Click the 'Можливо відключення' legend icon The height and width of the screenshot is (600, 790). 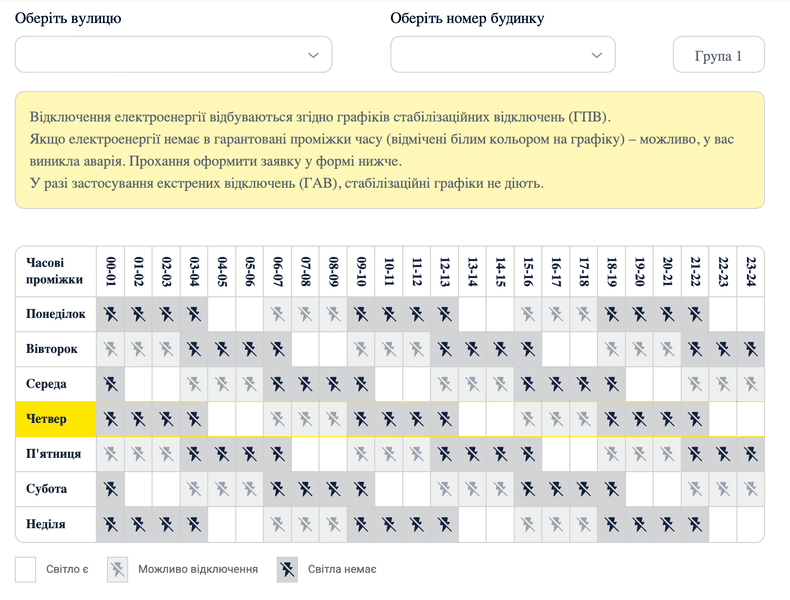[118, 570]
